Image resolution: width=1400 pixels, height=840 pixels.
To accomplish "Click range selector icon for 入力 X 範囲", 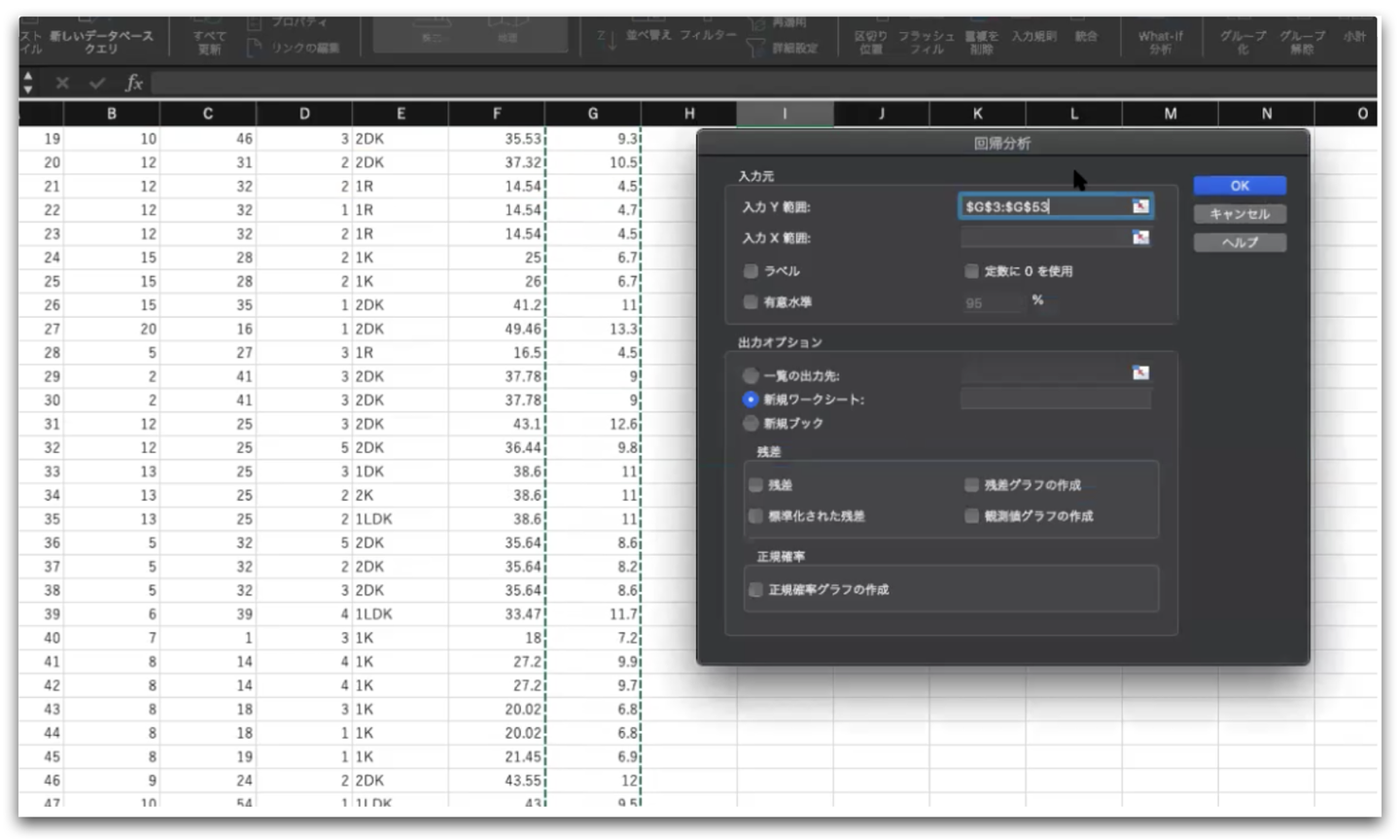I will (x=1140, y=237).
